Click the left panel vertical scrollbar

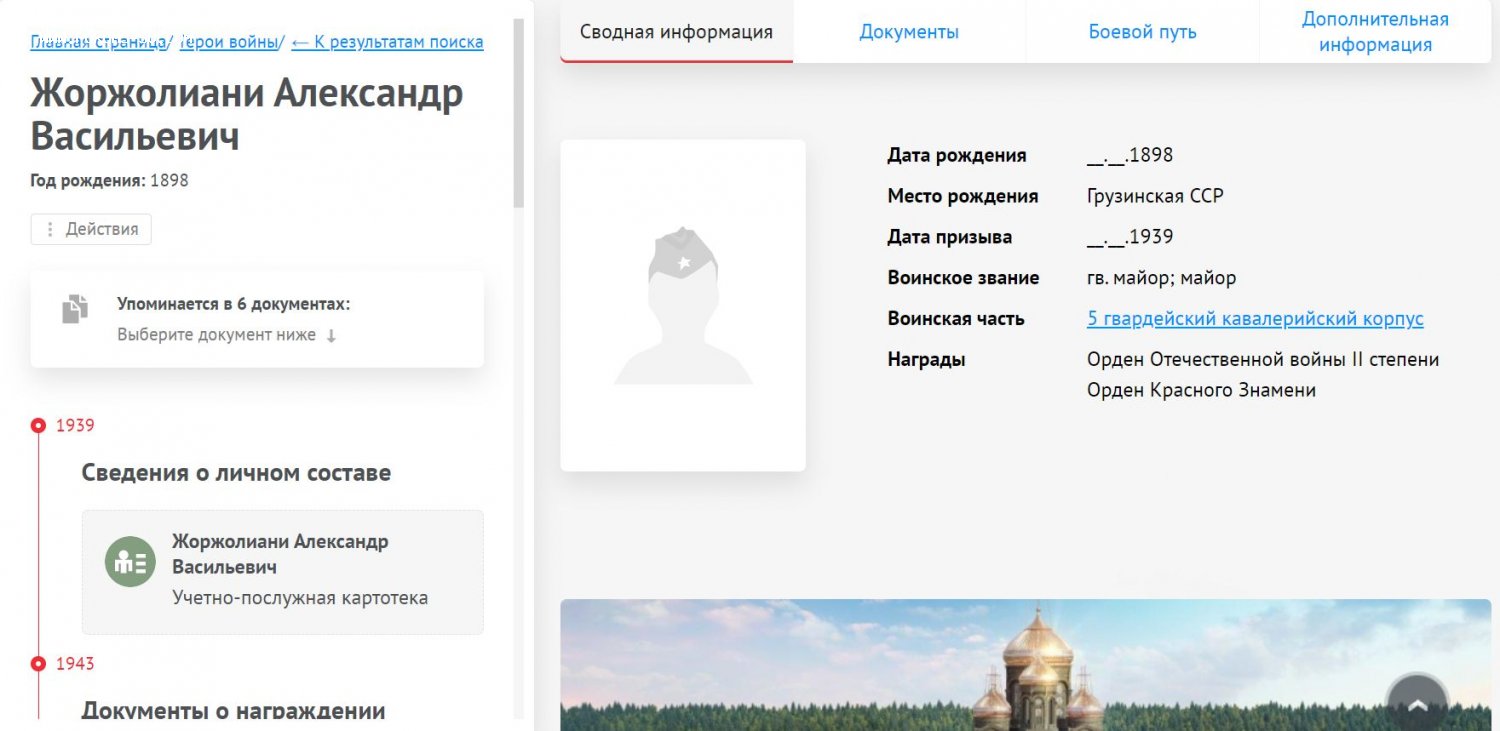pos(518,110)
